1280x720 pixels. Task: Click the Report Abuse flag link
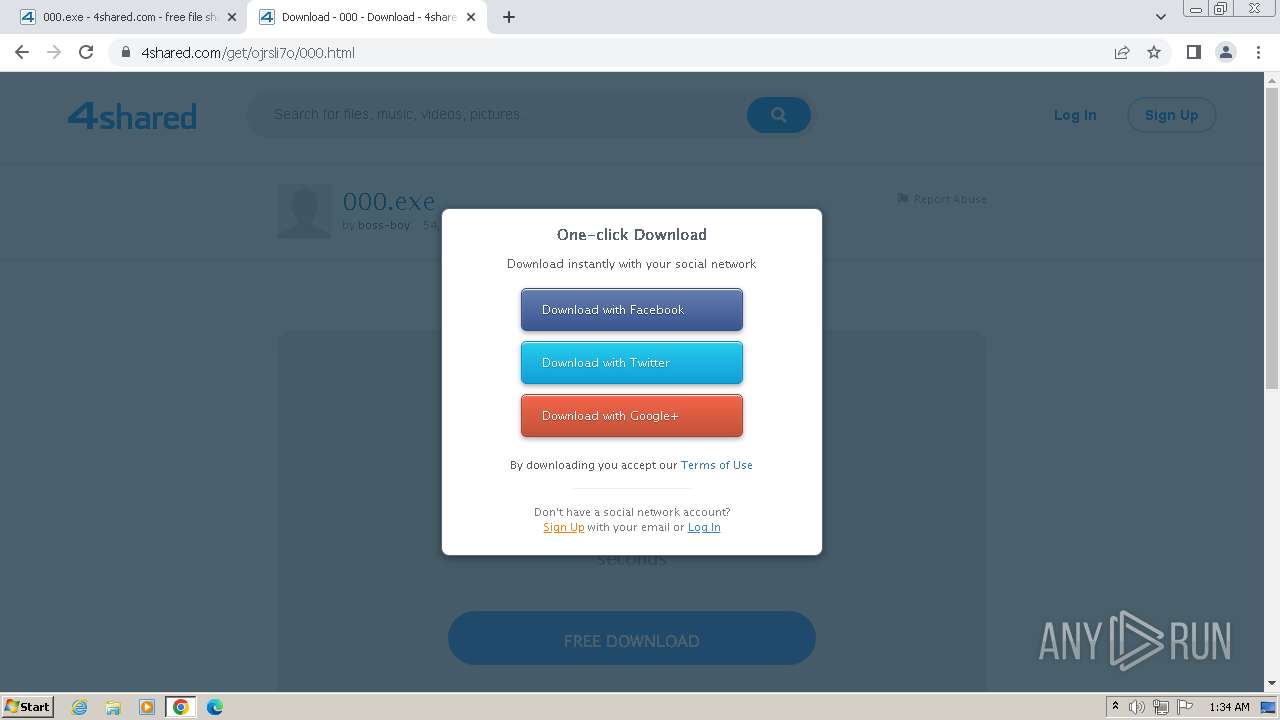(x=942, y=199)
